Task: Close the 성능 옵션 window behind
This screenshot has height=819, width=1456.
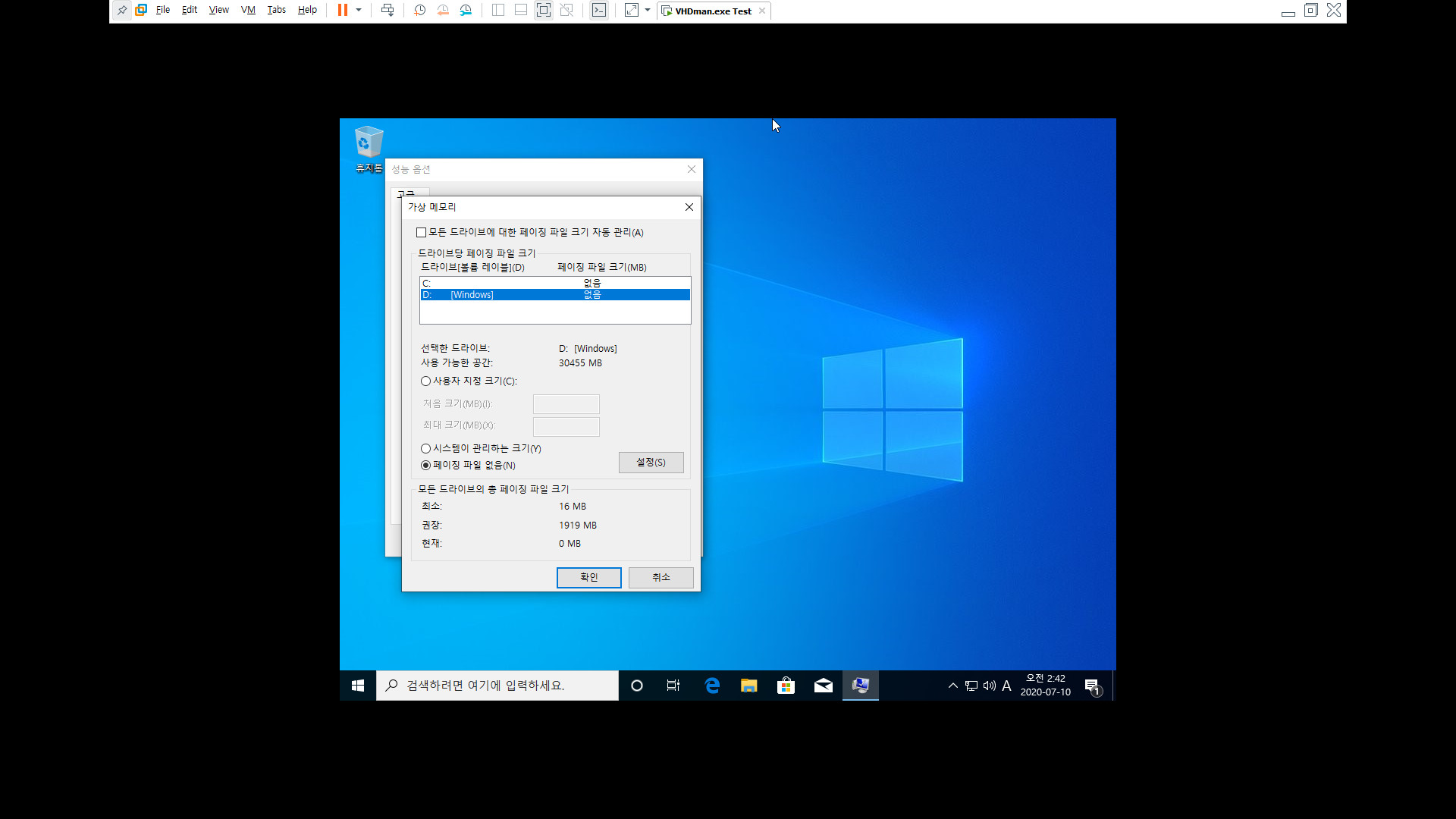Action: (692, 169)
